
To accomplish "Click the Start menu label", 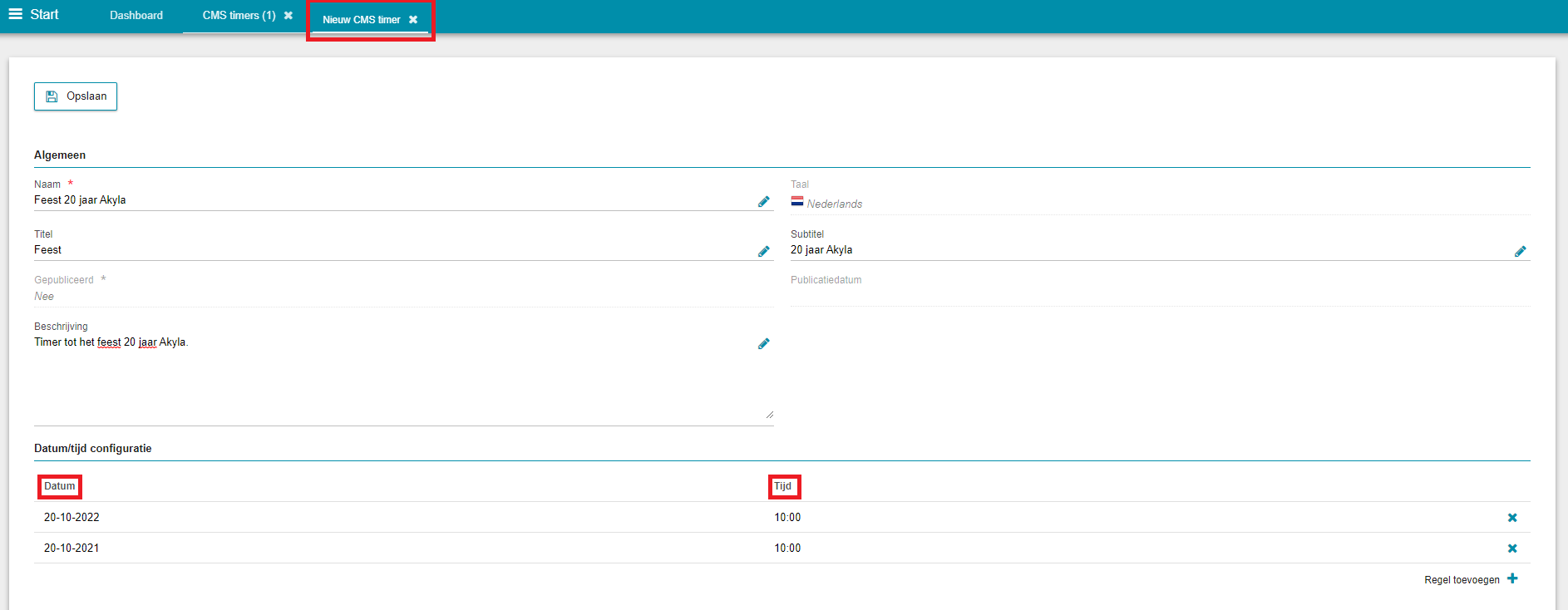I will pos(45,14).
